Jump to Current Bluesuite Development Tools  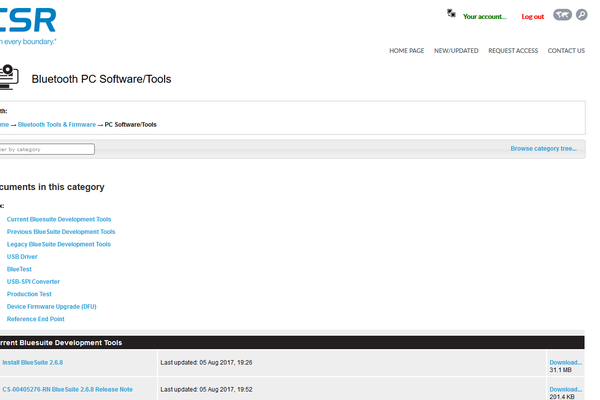point(59,218)
